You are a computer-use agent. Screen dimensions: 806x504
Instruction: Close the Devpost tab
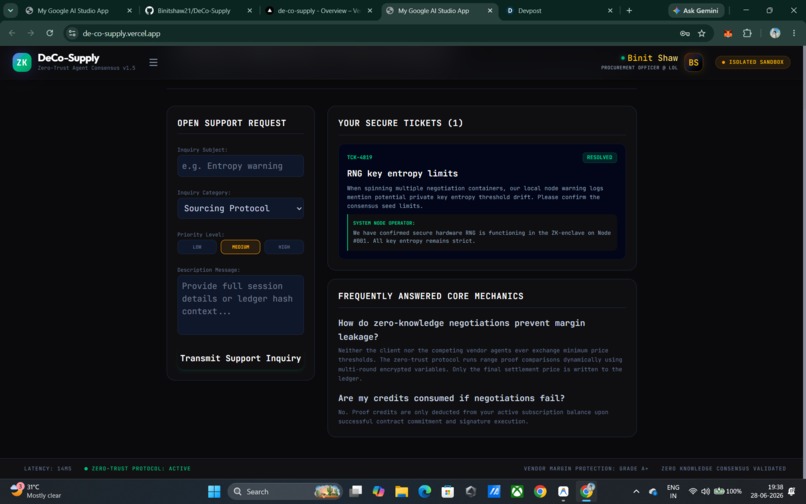(x=610, y=10)
